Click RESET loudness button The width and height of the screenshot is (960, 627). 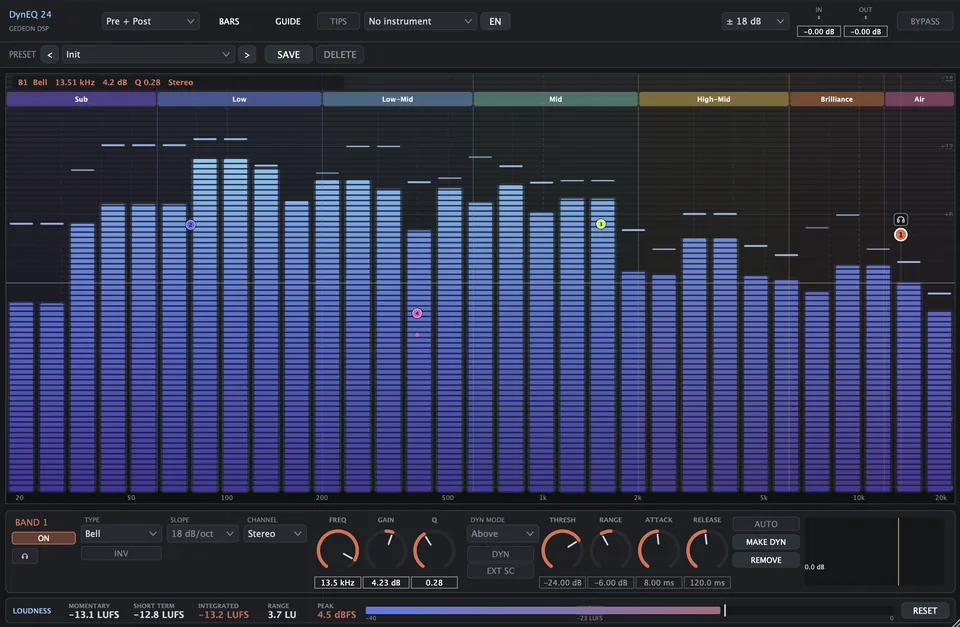(924, 610)
